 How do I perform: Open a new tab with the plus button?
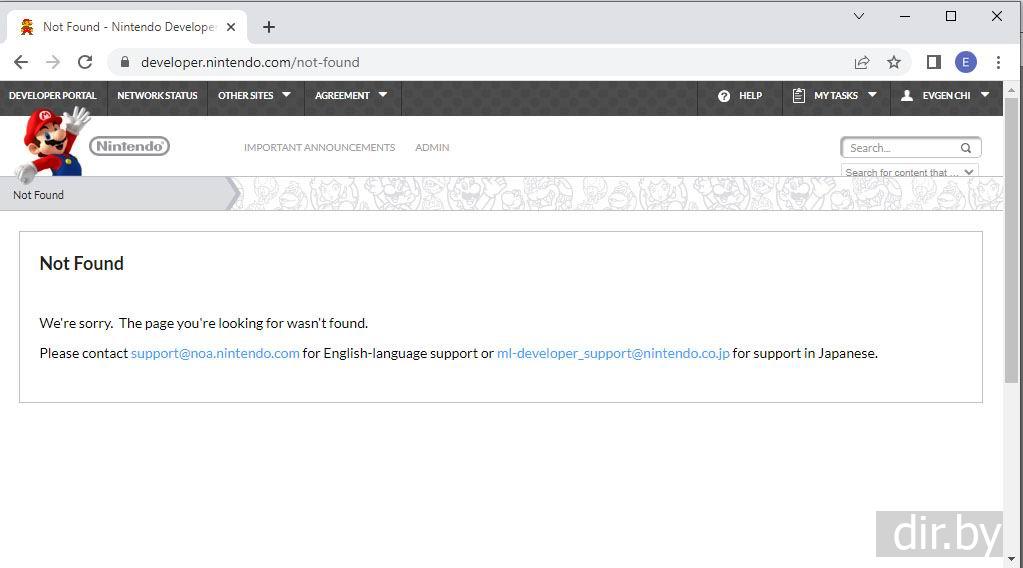coord(269,27)
